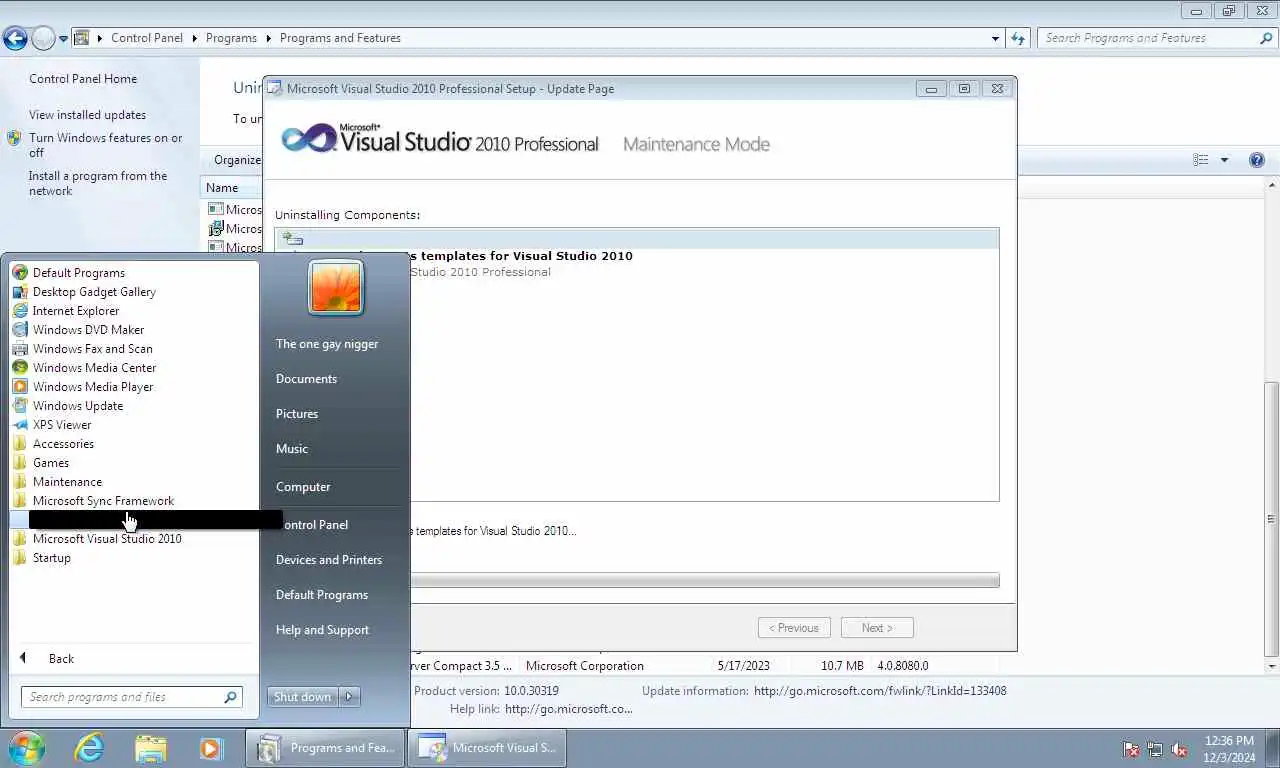
Task: Open the address bar previous locations dropdown
Action: click(995, 39)
